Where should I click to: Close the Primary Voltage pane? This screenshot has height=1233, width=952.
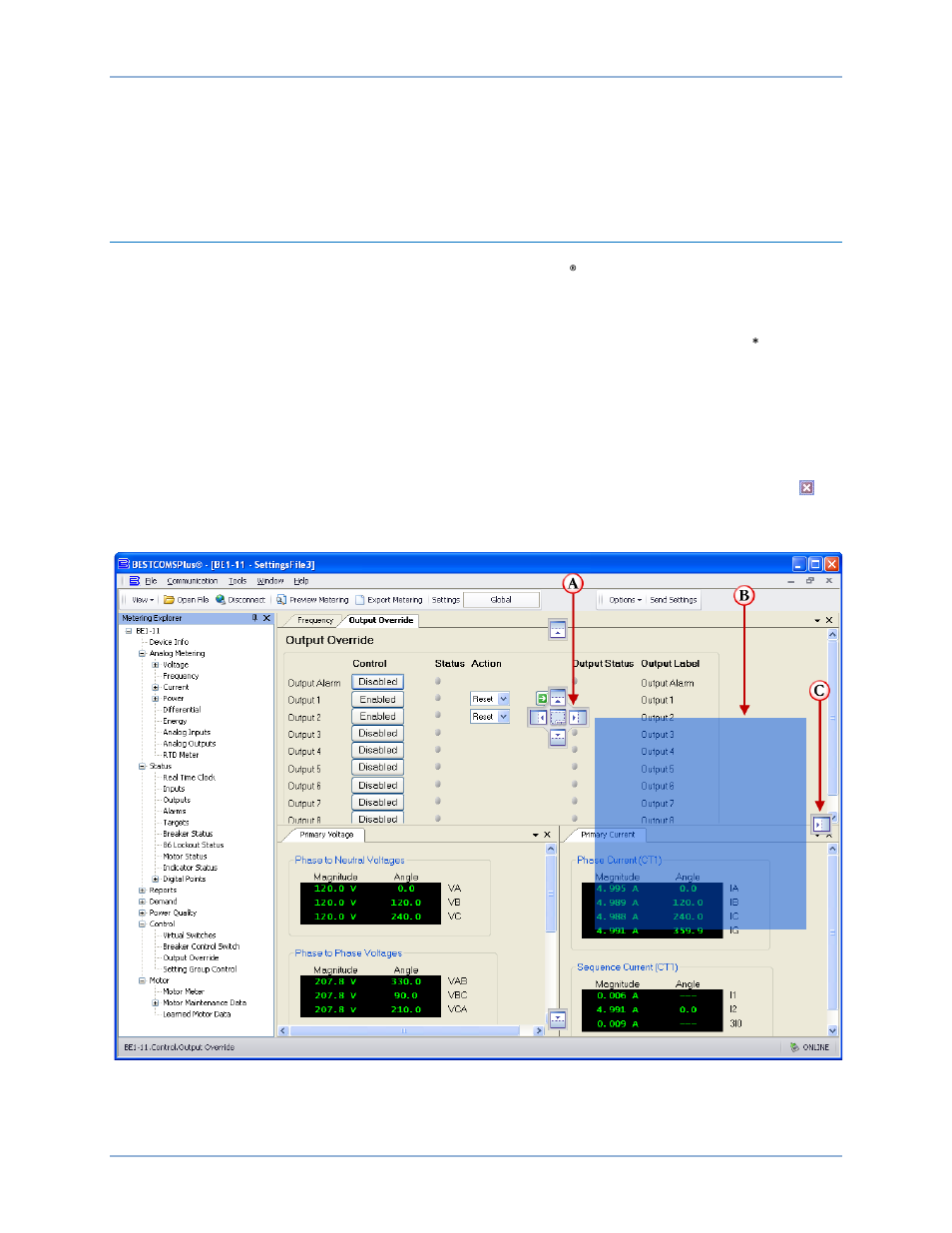[547, 835]
